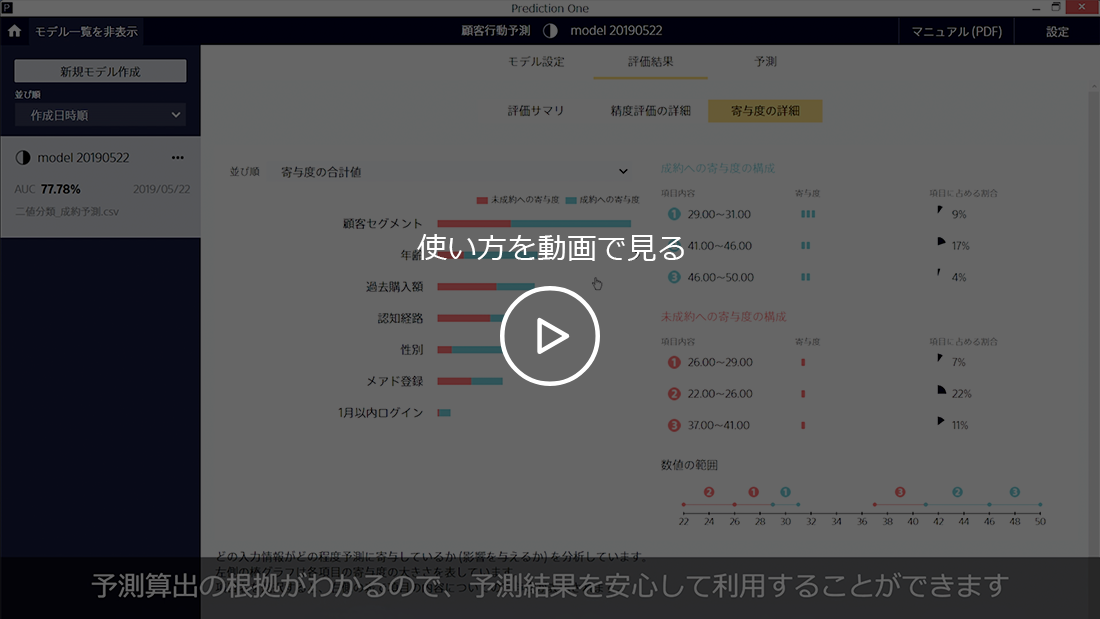Image resolution: width=1100 pixels, height=619 pixels.
Task: Click the pie icon next to 4%
Action: pos(939,273)
